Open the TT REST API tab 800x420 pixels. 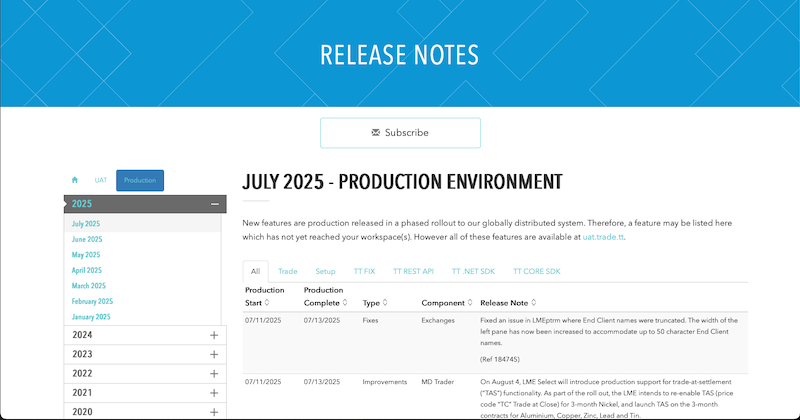[x=413, y=271]
